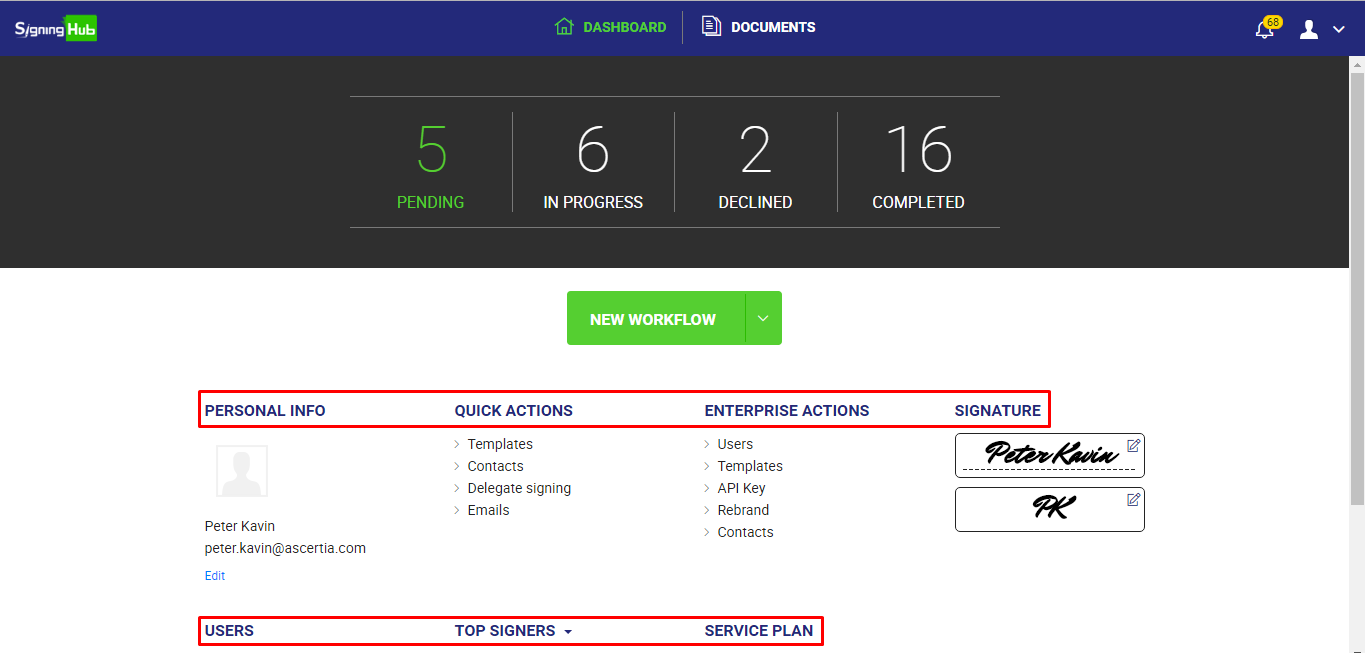The height and width of the screenshot is (653, 1365).
Task: Go to the Dashboard tab
Action: point(624,28)
